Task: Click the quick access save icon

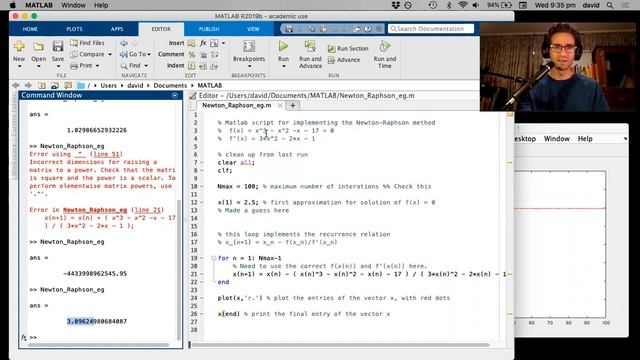Action: tap(289, 29)
